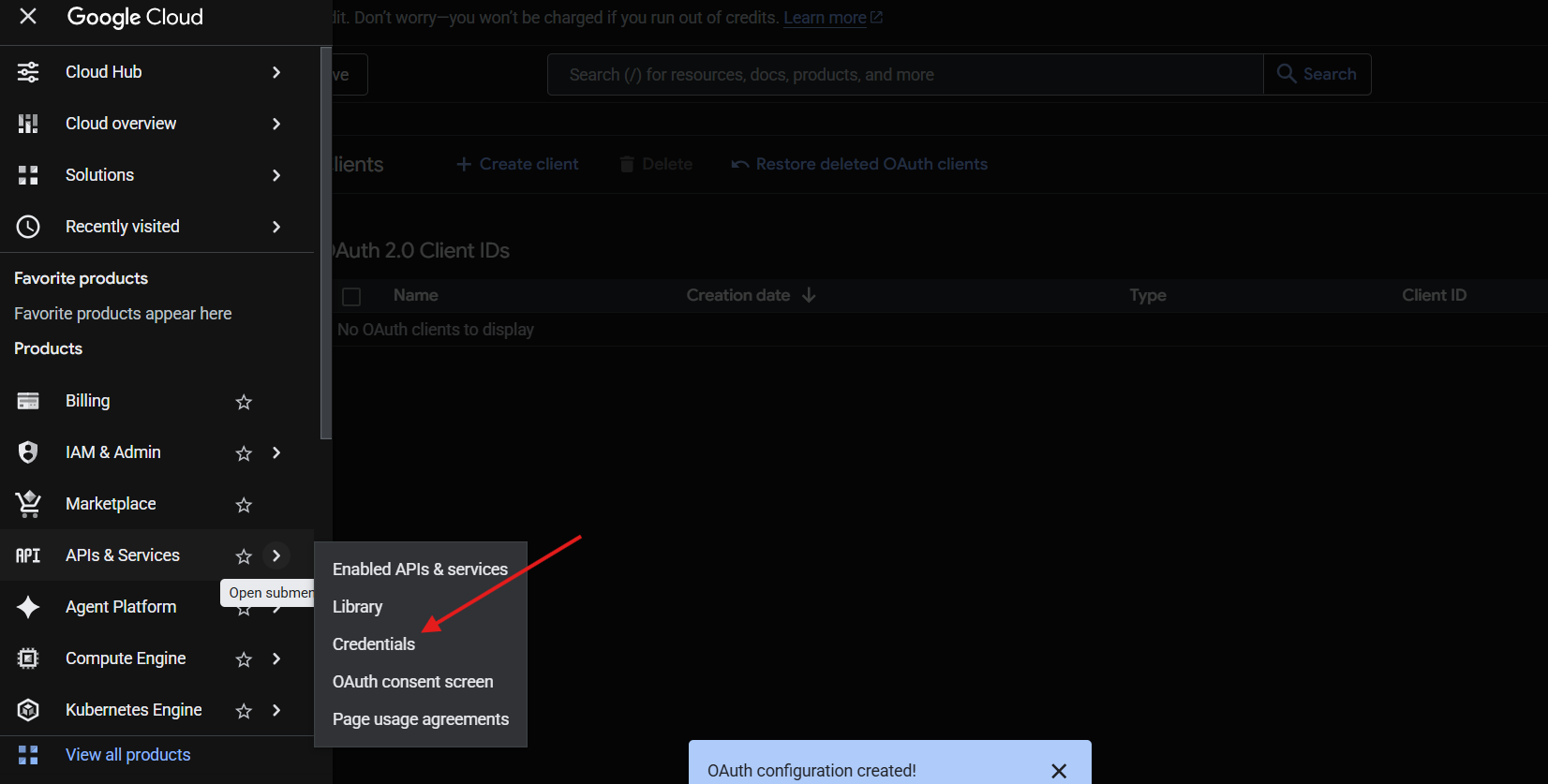
Task: Choose Credentials in the submenu
Action: pyautogui.click(x=420, y=644)
